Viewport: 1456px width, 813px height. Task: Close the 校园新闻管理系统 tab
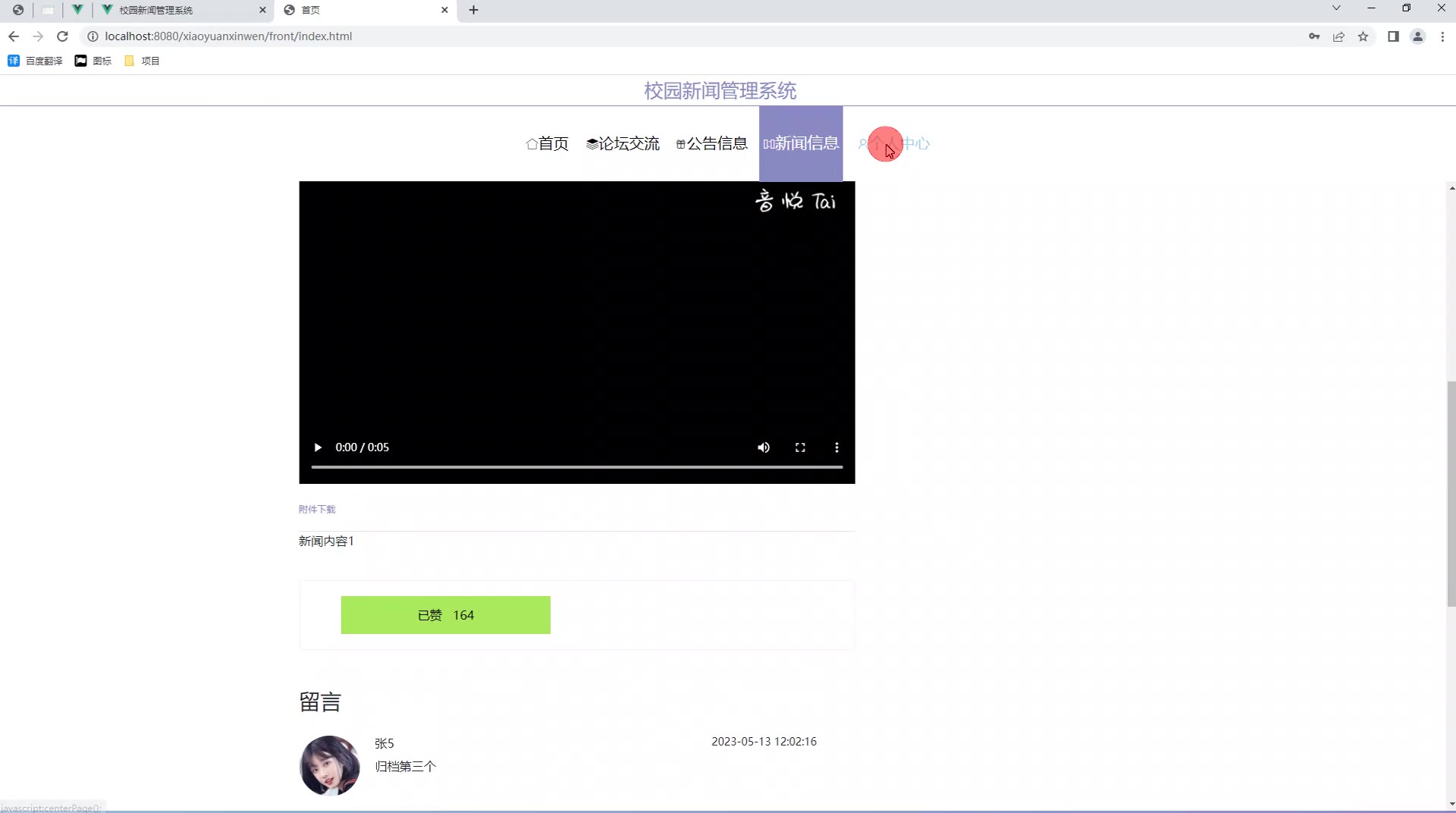pyautogui.click(x=262, y=10)
